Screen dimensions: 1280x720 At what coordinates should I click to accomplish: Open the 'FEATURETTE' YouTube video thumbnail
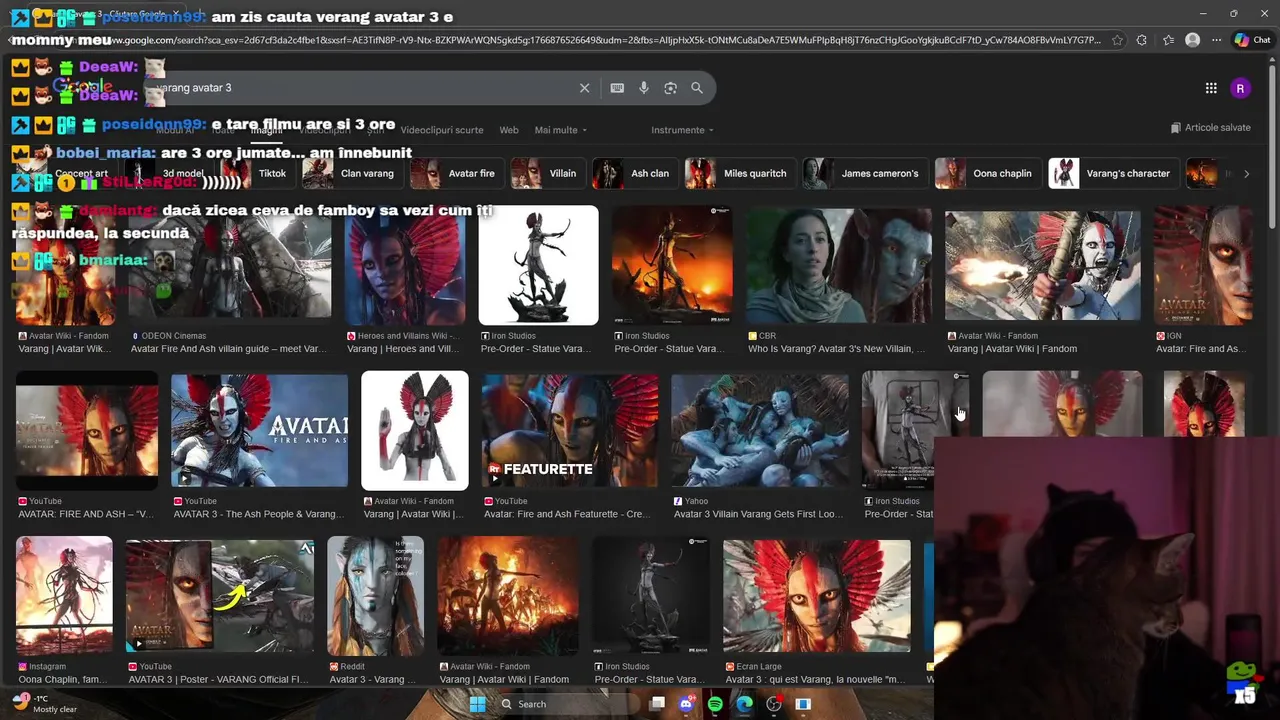tap(570, 430)
